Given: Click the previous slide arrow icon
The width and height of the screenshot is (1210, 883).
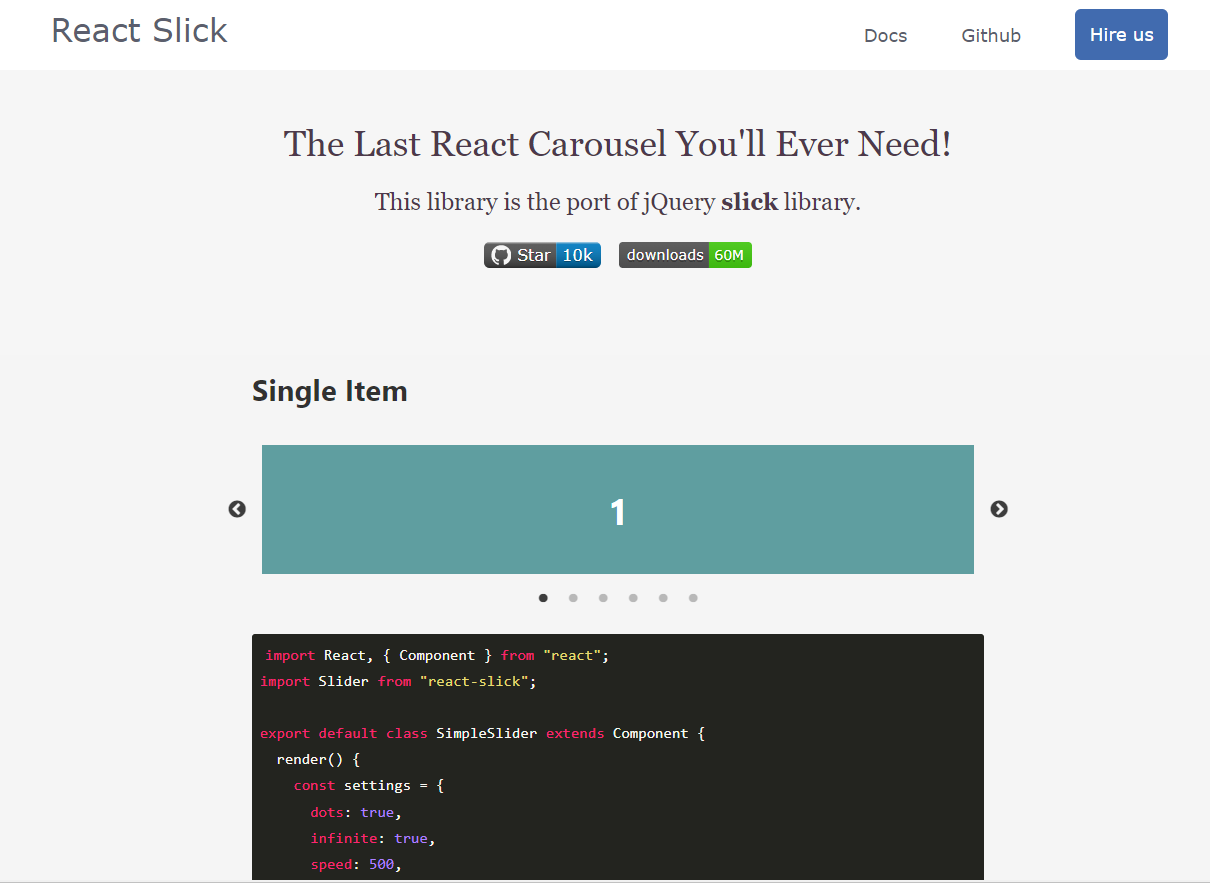Looking at the screenshot, I should coord(237,509).
